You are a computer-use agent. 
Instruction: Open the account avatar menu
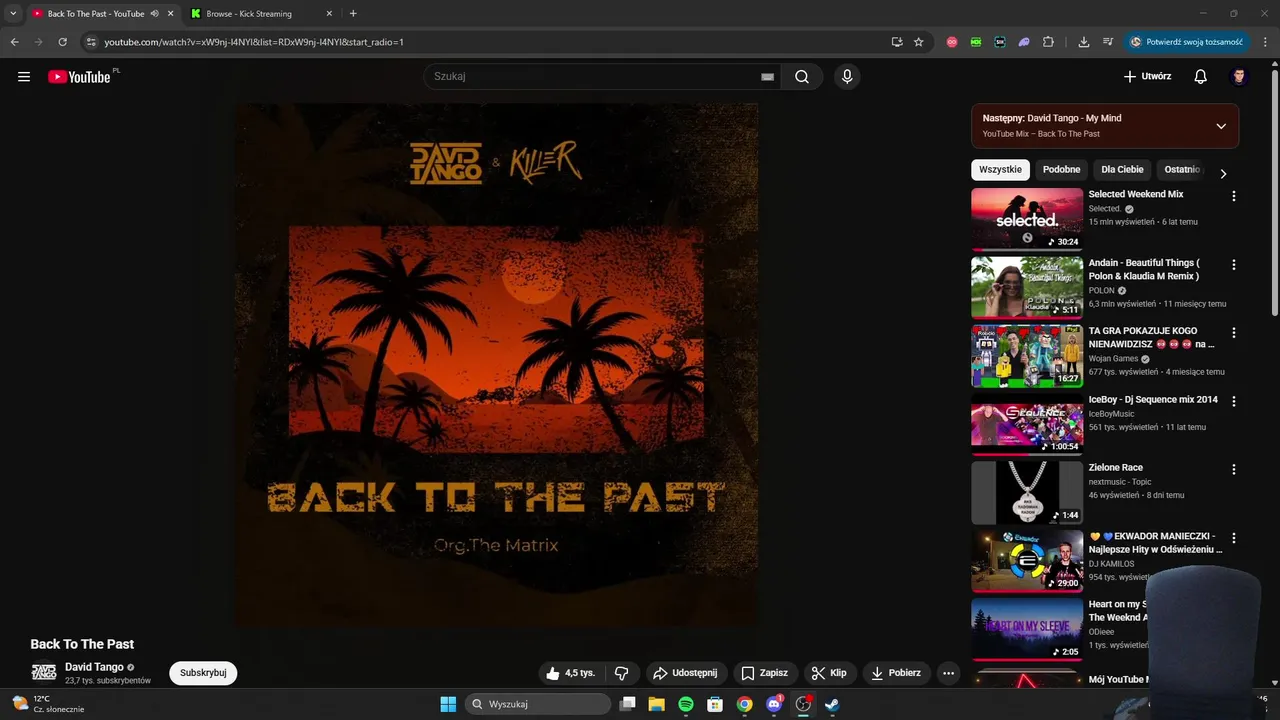point(1239,77)
